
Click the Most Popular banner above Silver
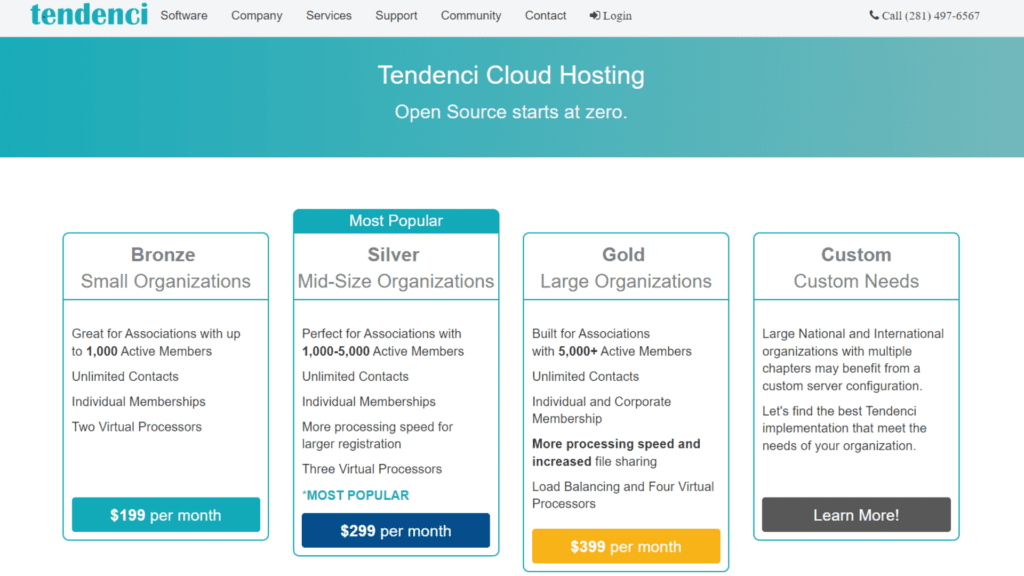[x=396, y=221]
